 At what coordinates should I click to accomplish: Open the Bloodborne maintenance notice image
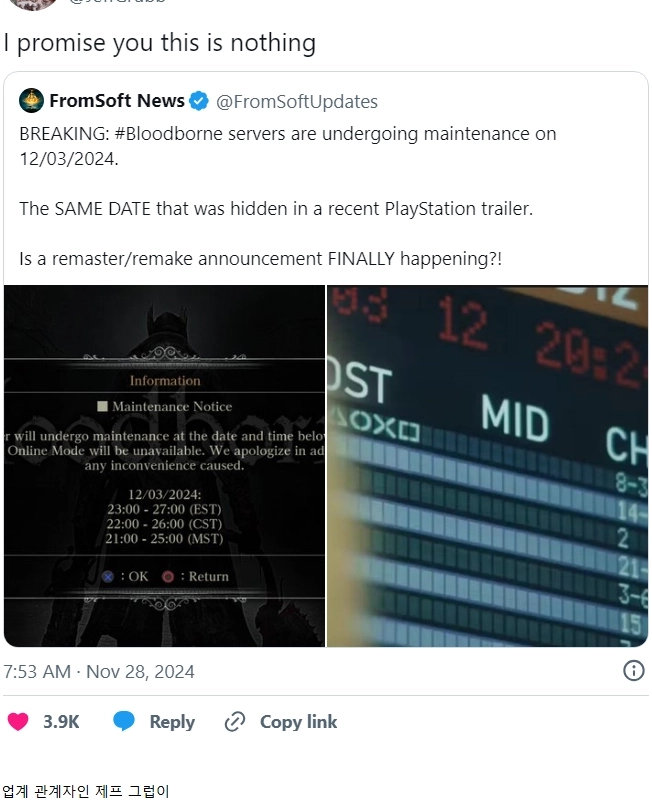click(x=164, y=466)
